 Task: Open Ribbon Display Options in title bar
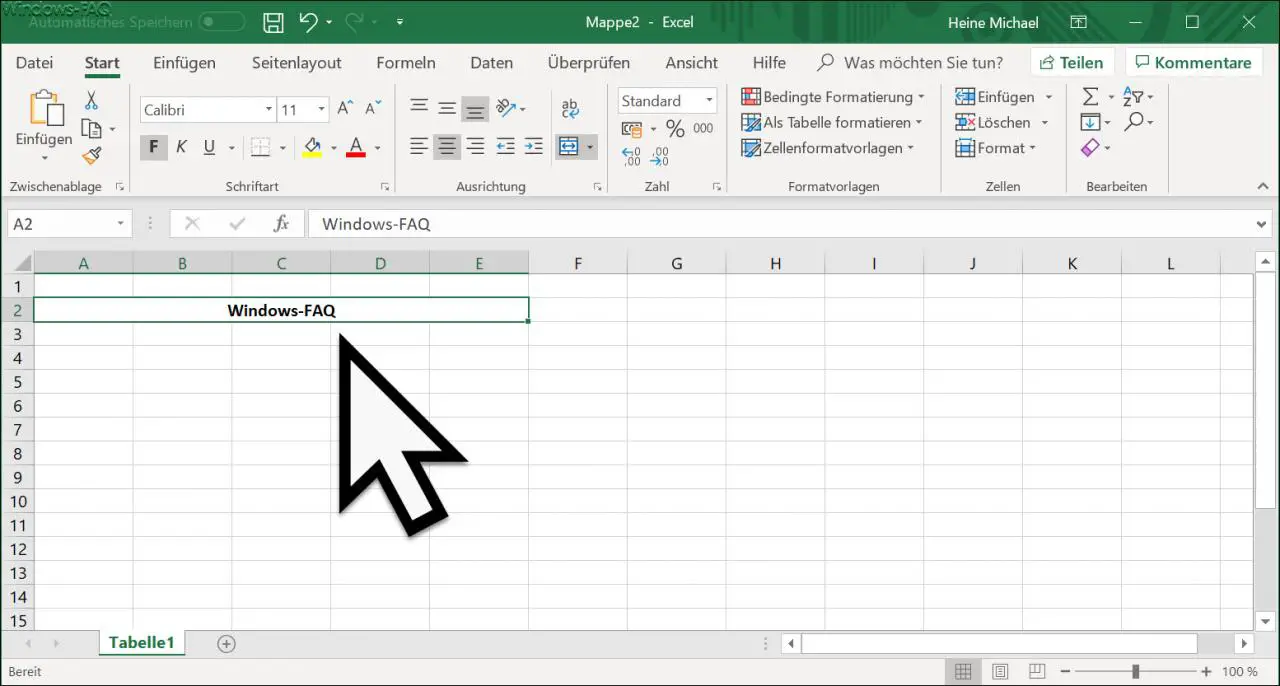(x=1078, y=22)
